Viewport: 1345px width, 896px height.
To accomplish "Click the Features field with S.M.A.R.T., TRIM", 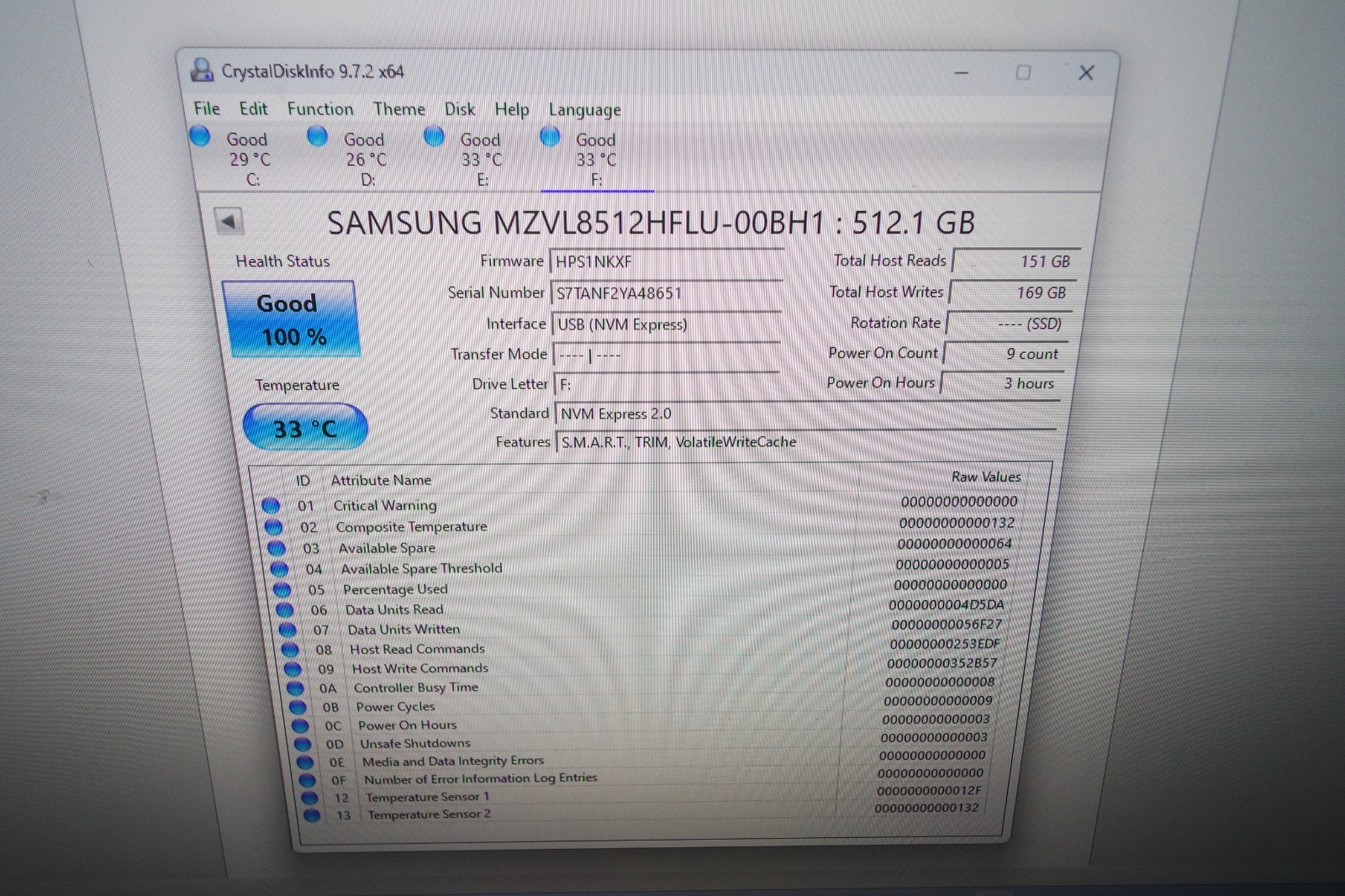I will [x=805, y=442].
